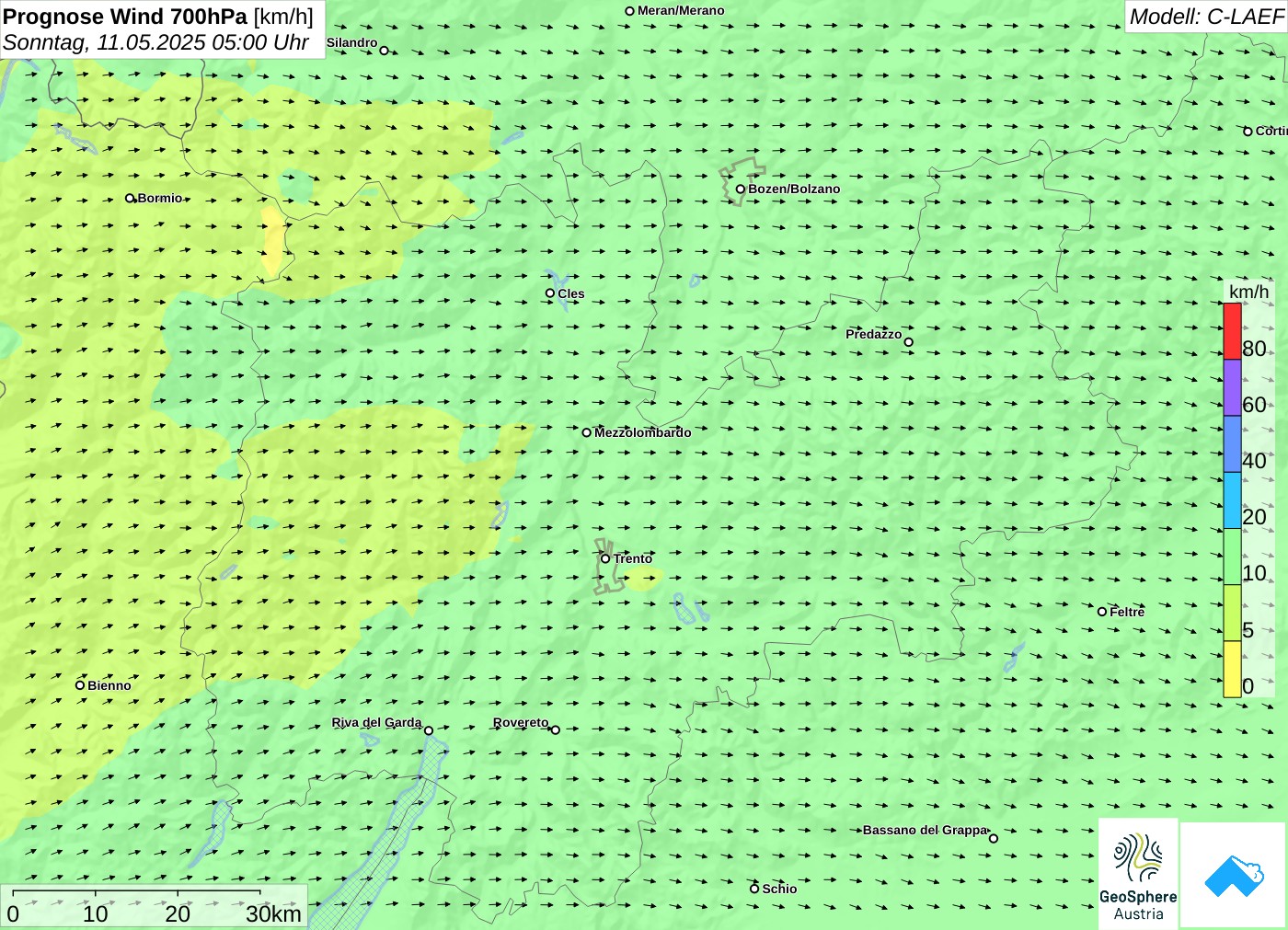Click the Meran/Merano label text
The width and height of the screenshot is (1288, 930).
coord(681,11)
